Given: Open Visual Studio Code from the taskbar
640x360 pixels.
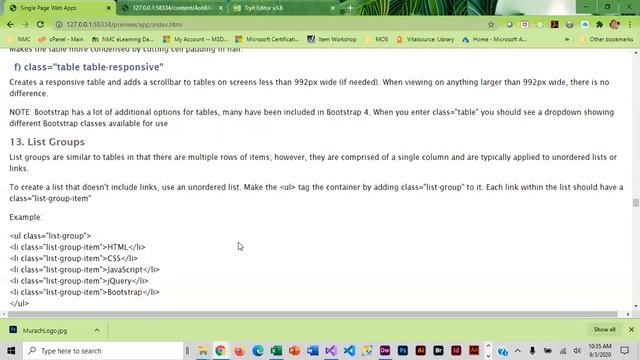Looking at the screenshot, I should 349,351.
